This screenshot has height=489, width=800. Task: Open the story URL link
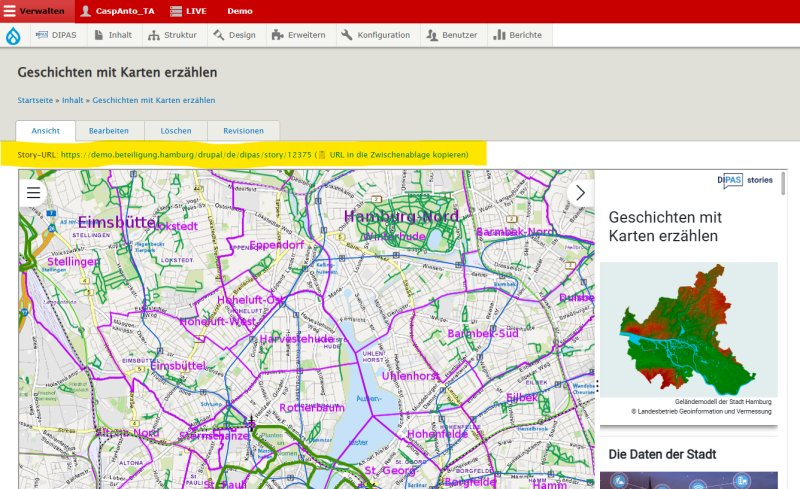pos(186,155)
